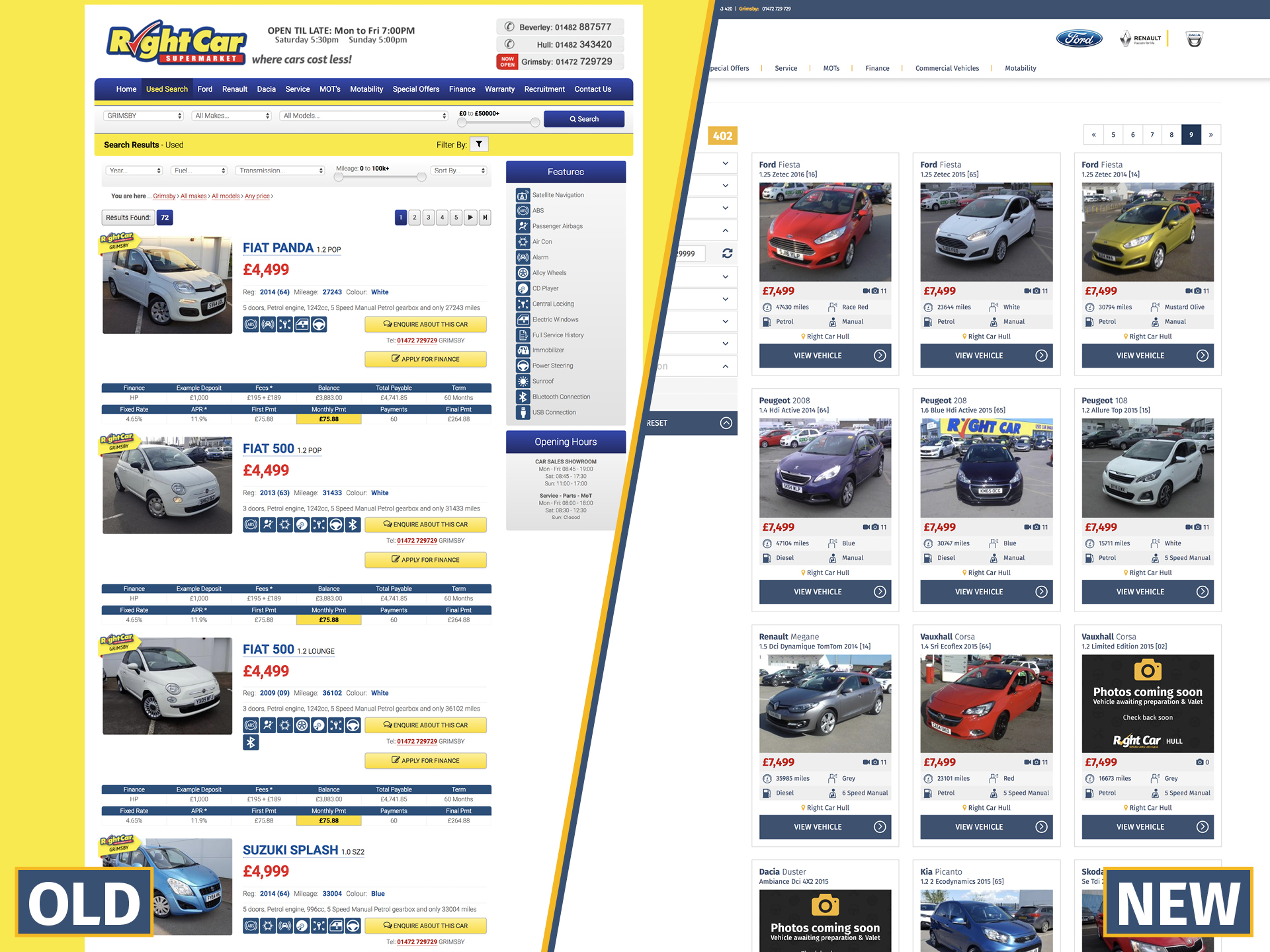
Task: Click the Grimsby breadcrumb link
Action: 164,196
